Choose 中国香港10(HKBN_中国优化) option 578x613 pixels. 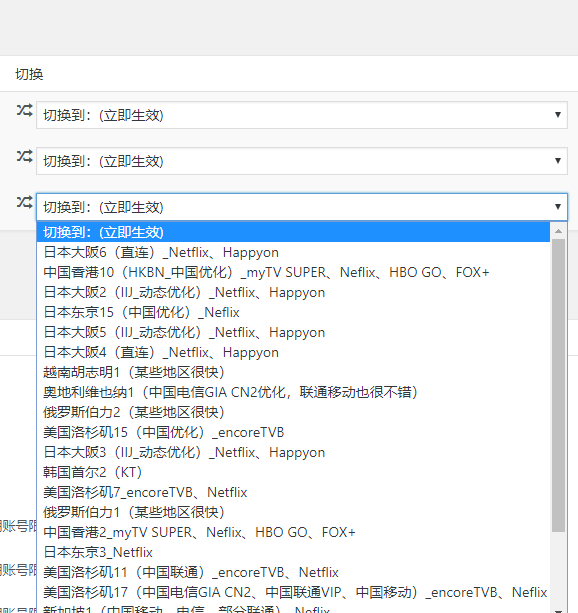(x=293, y=272)
